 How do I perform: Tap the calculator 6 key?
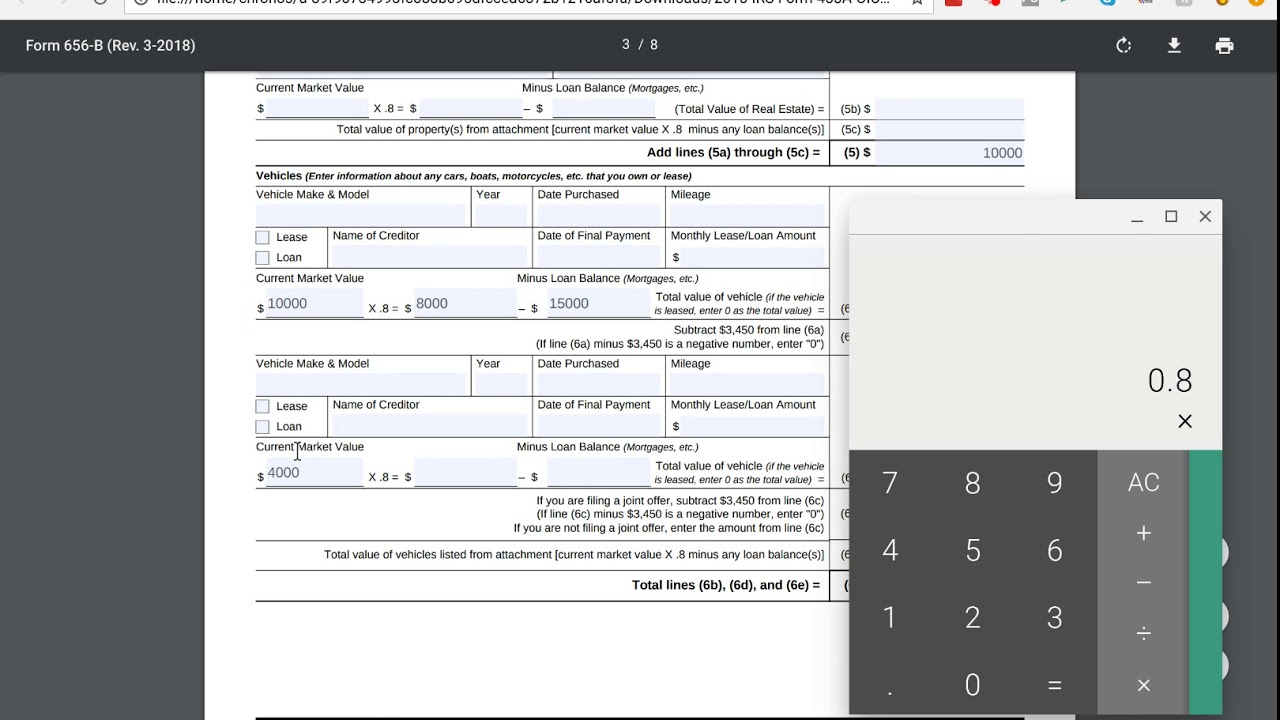[1054, 550]
